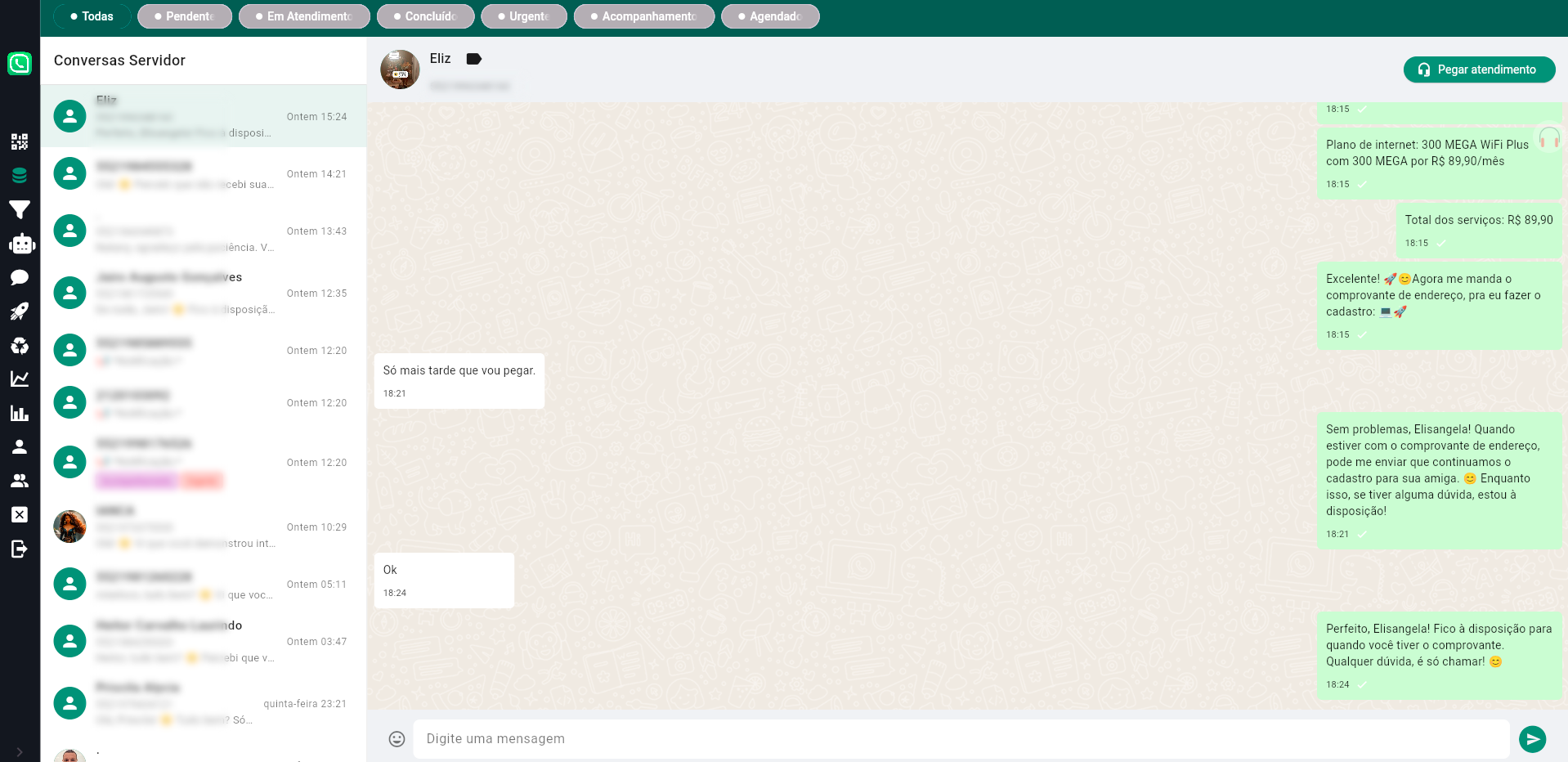The height and width of the screenshot is (762, 1568).
Task: Focus the Digite uma mensagem input field
Action: [x=961, y=739]
